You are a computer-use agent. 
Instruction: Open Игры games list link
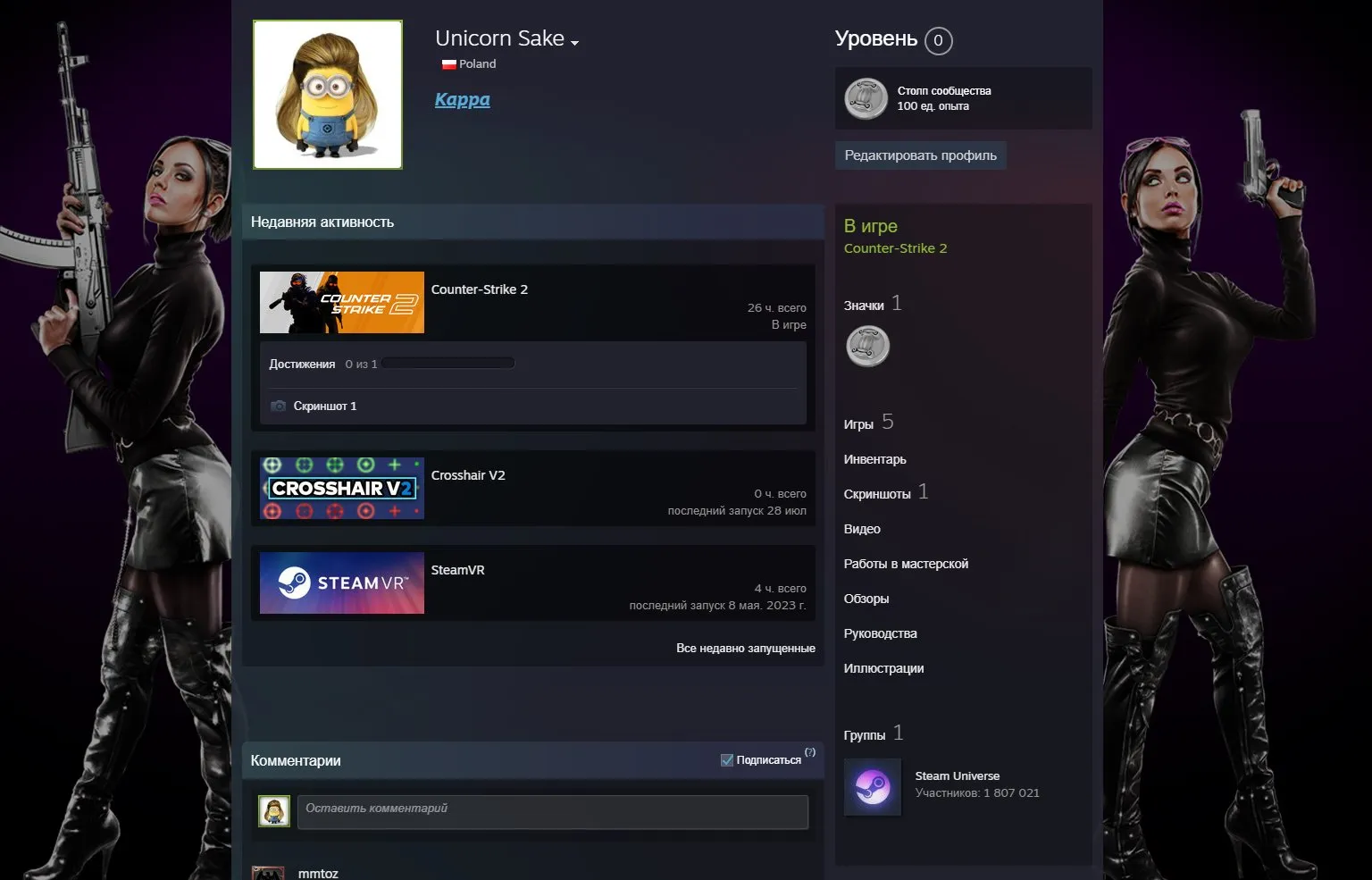[858, 424]
